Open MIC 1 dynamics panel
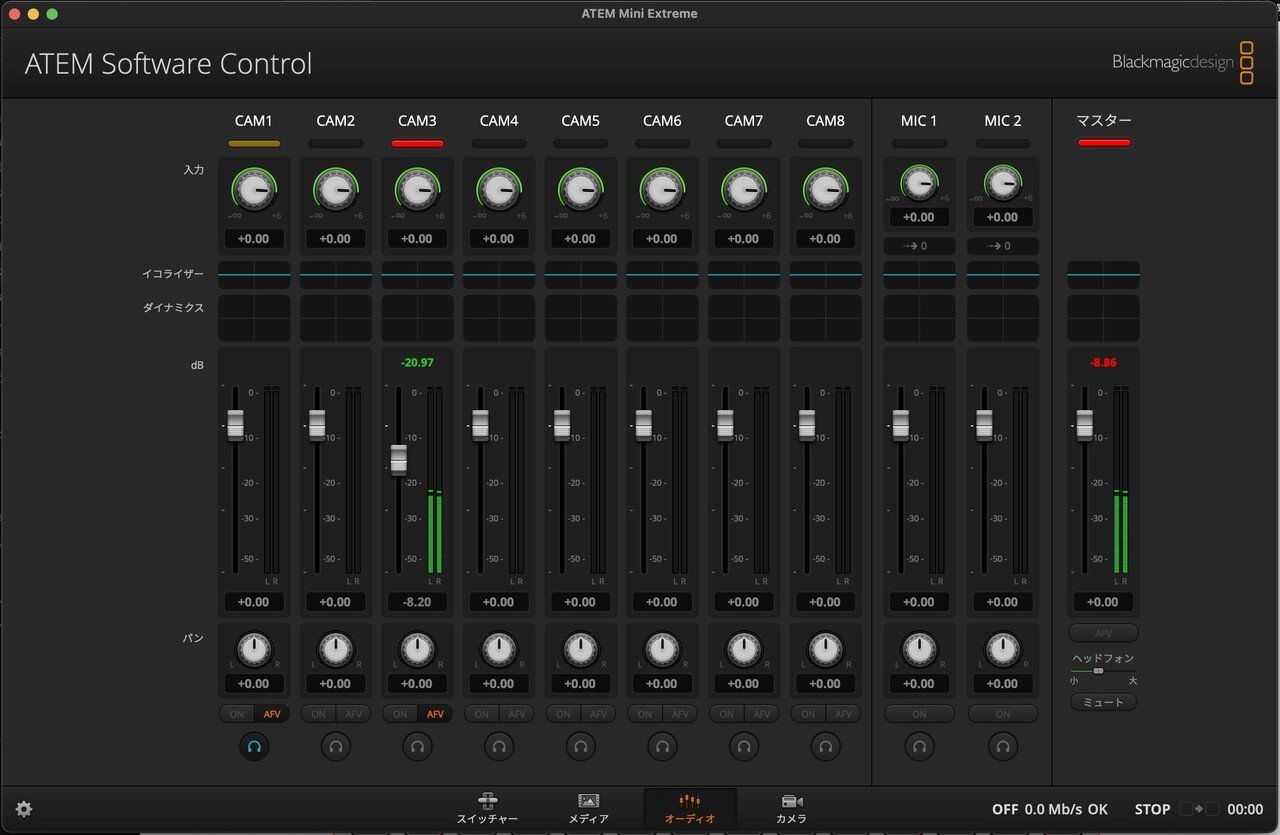 tap(919, 318)
